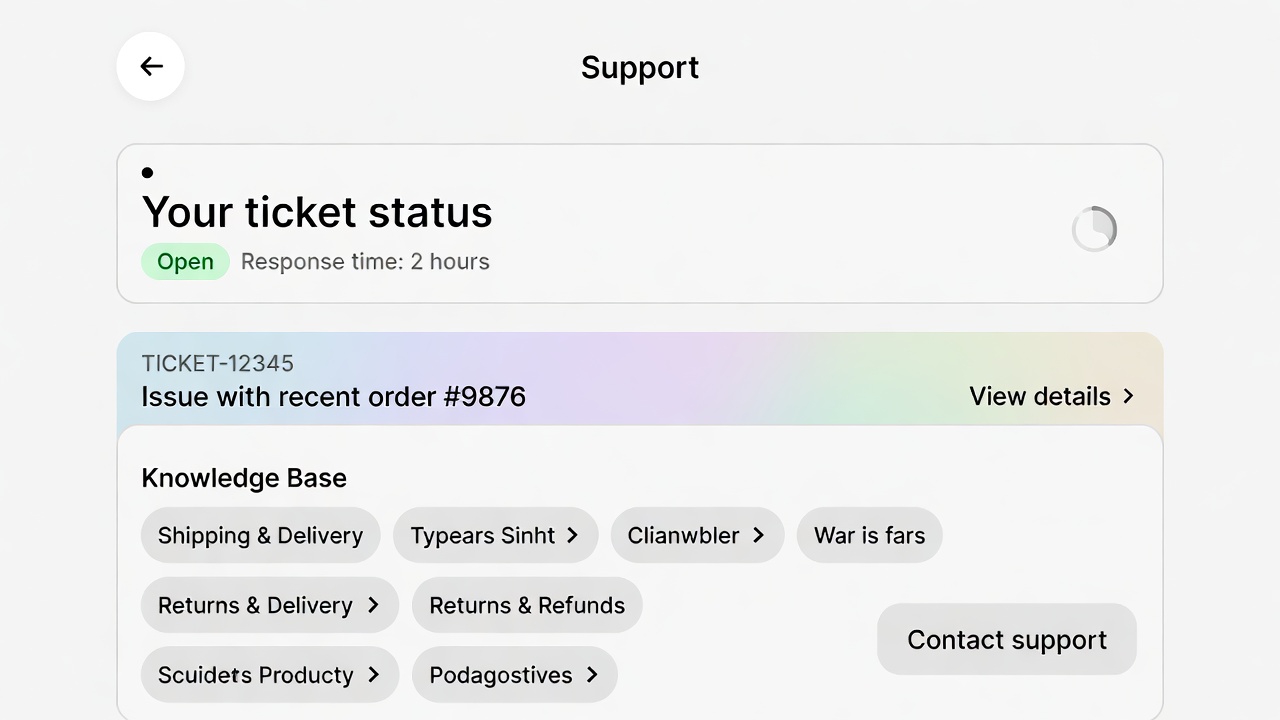Select the Returns & Refunds chip
The image size is (1280, 720).
(527, 605)
